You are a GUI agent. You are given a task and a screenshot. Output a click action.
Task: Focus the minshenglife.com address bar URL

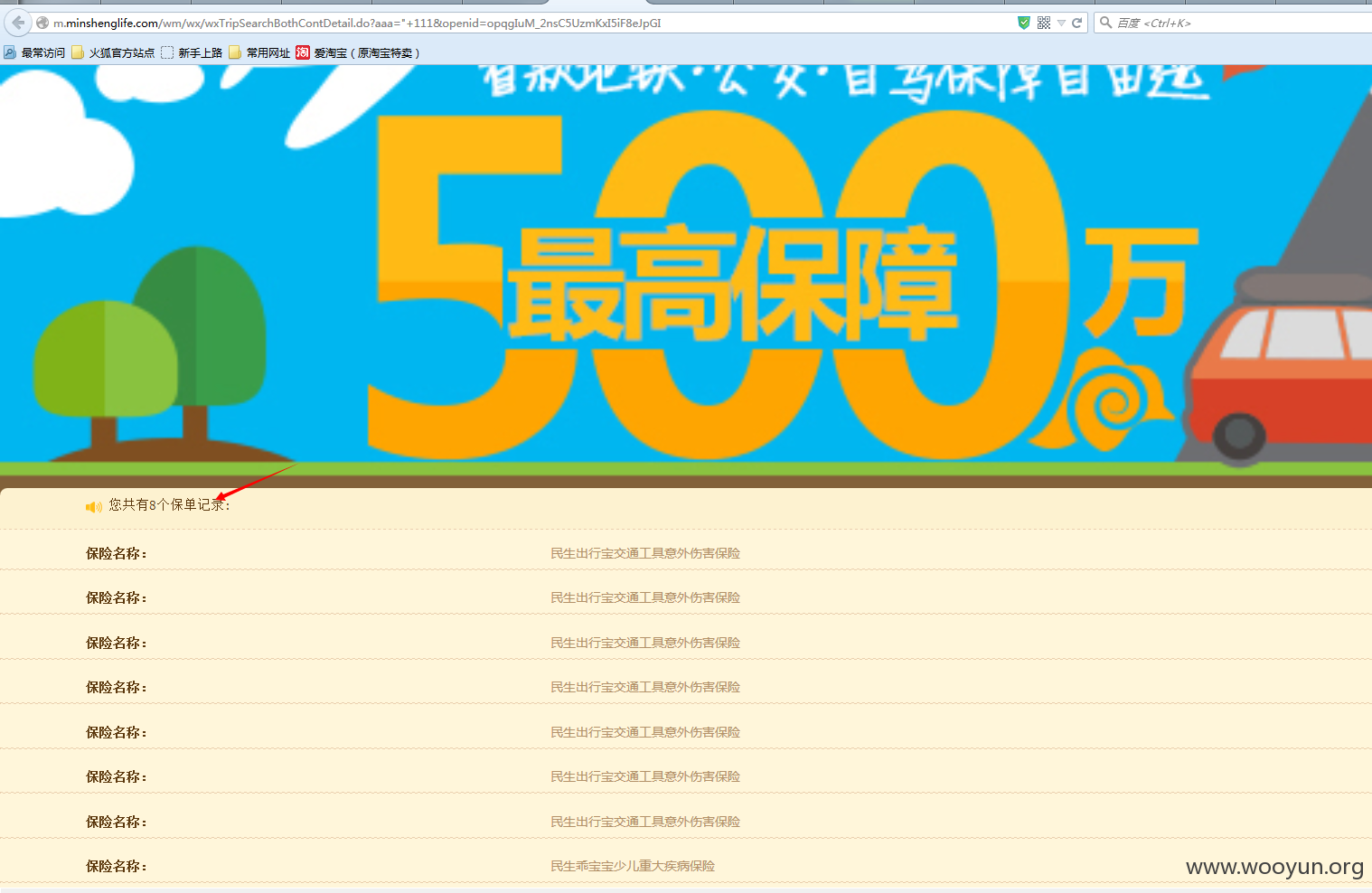[357, 23]
